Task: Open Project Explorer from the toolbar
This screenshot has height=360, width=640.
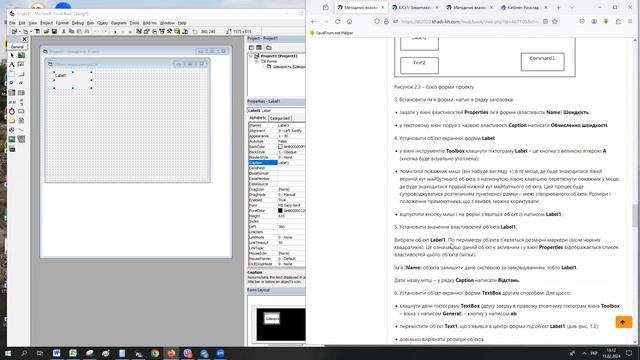Action: [139, 31]
